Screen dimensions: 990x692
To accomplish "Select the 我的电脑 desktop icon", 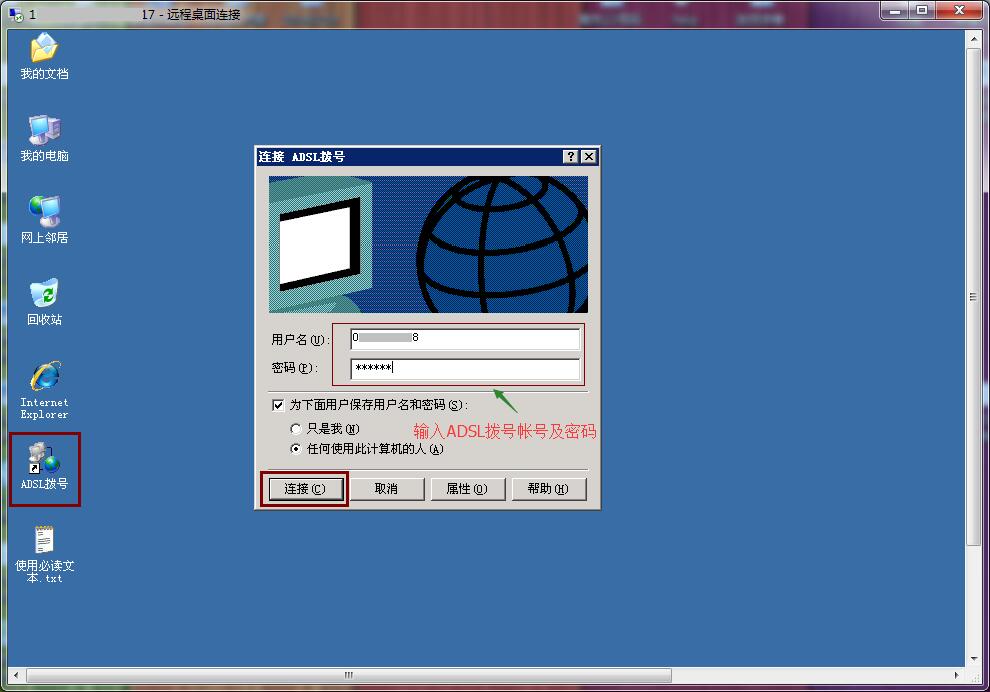I will (x=44, y=138).
